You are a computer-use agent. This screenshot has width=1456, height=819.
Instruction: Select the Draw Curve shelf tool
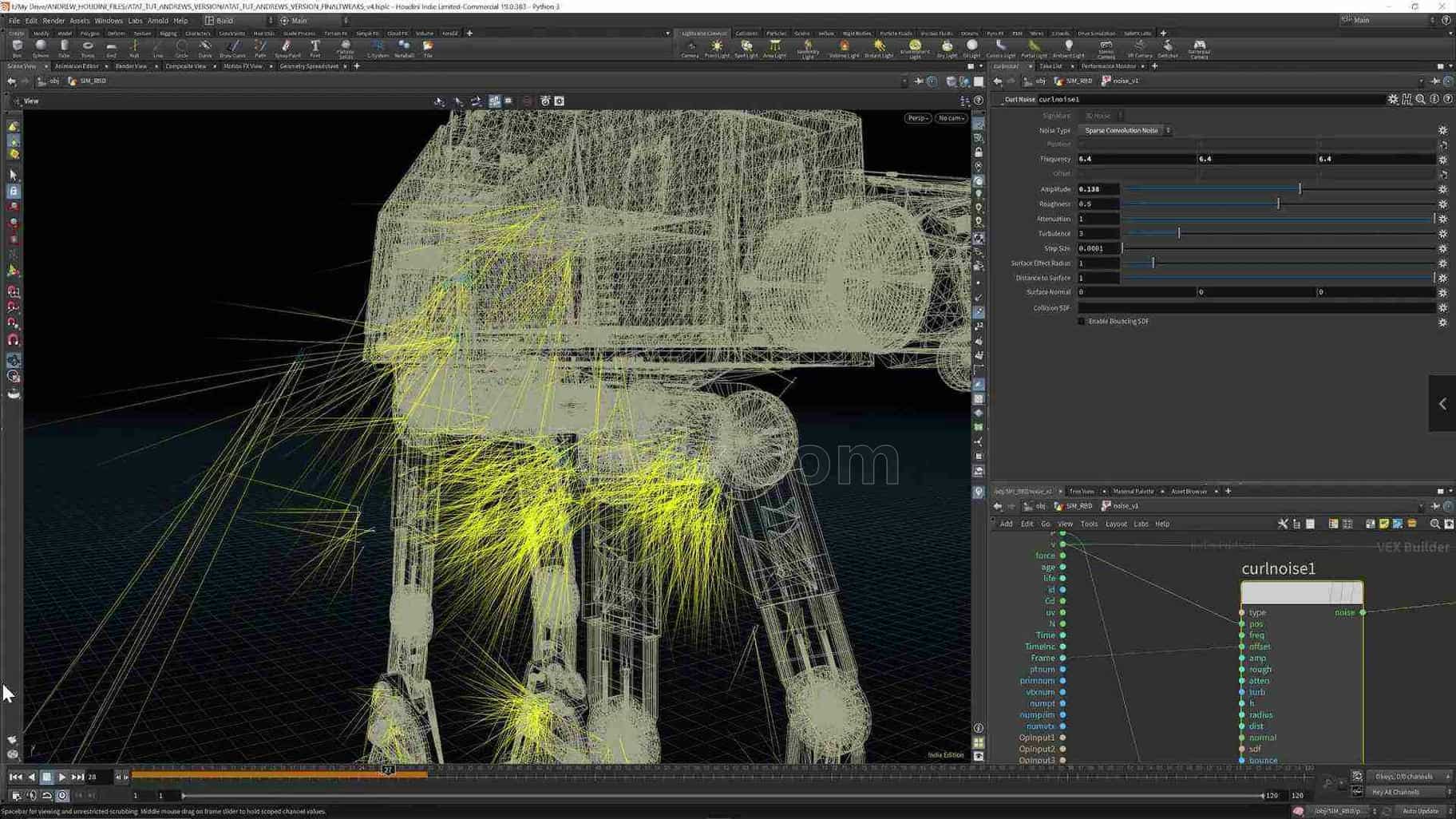coord(232,49)
